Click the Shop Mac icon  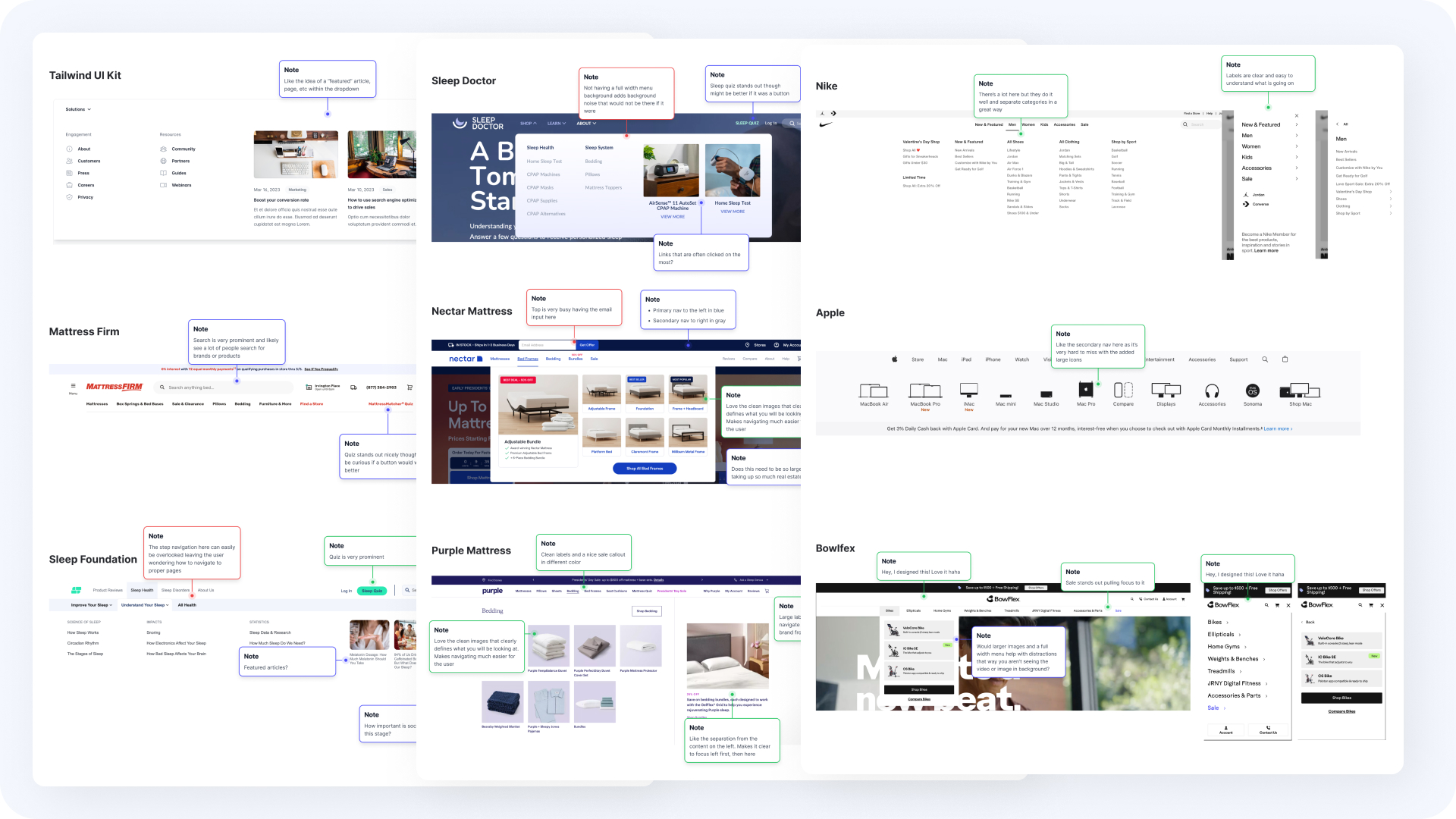1300,391
